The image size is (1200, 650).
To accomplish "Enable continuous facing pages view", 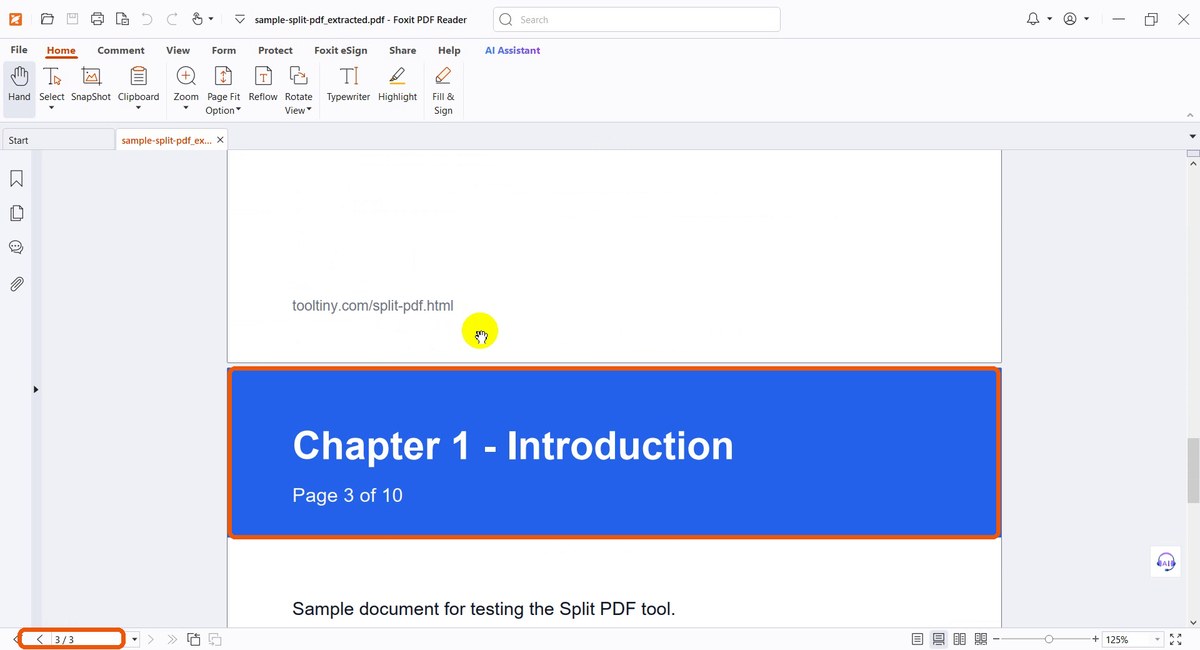I will click(981, 639).
